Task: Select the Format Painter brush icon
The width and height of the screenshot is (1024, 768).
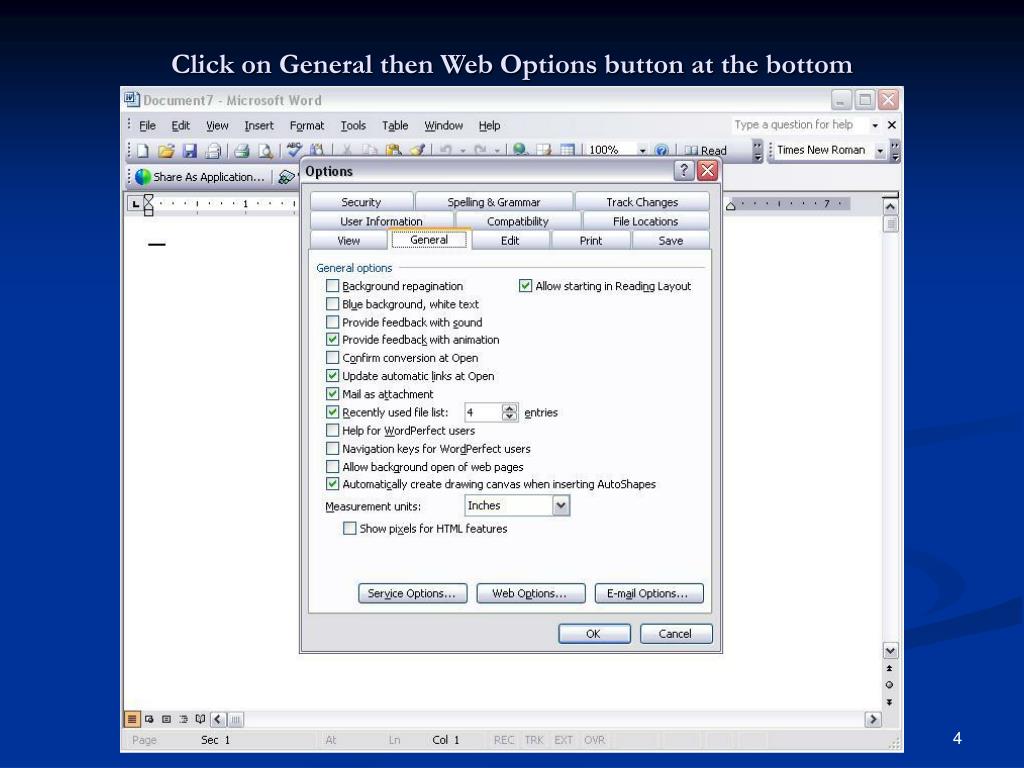Action: (417, 151)
